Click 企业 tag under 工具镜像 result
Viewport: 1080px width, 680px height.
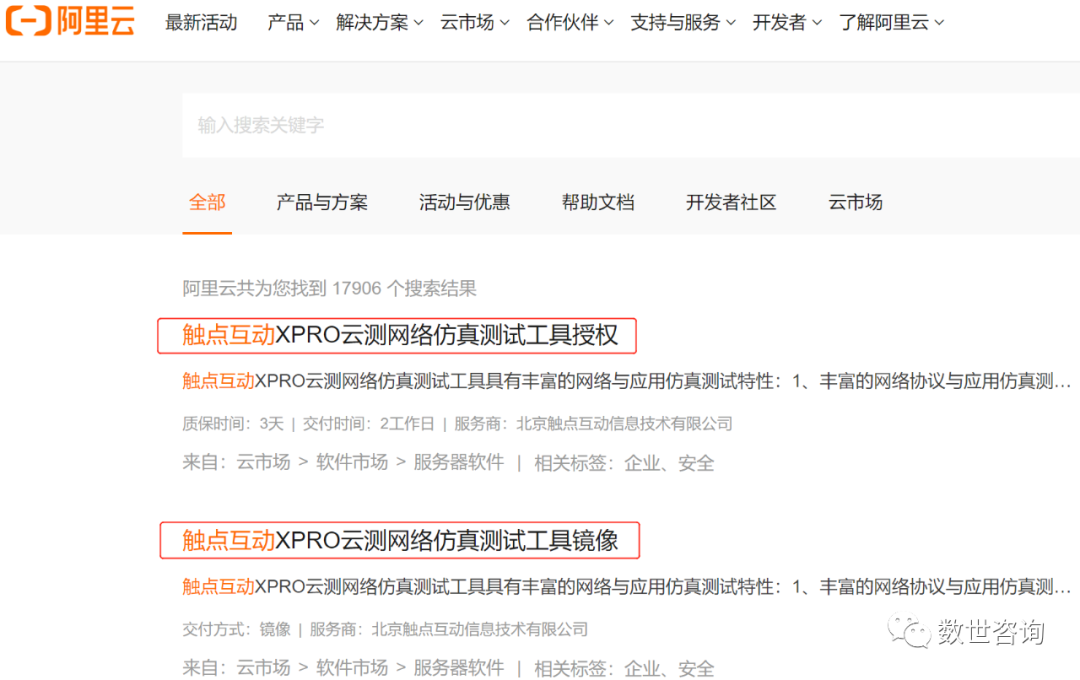point(642,668)
